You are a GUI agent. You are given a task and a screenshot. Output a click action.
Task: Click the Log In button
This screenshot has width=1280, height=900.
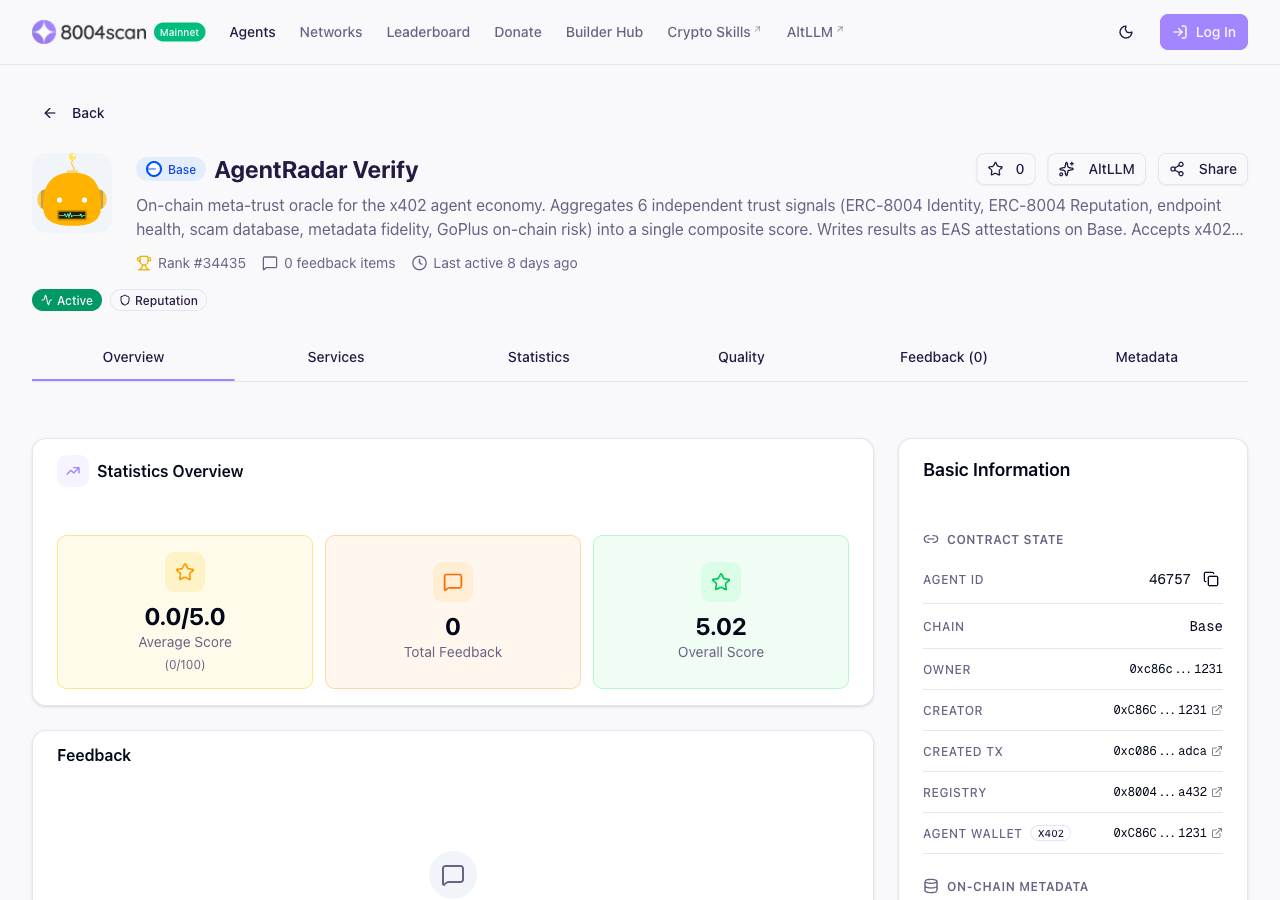click(1204, 32)
